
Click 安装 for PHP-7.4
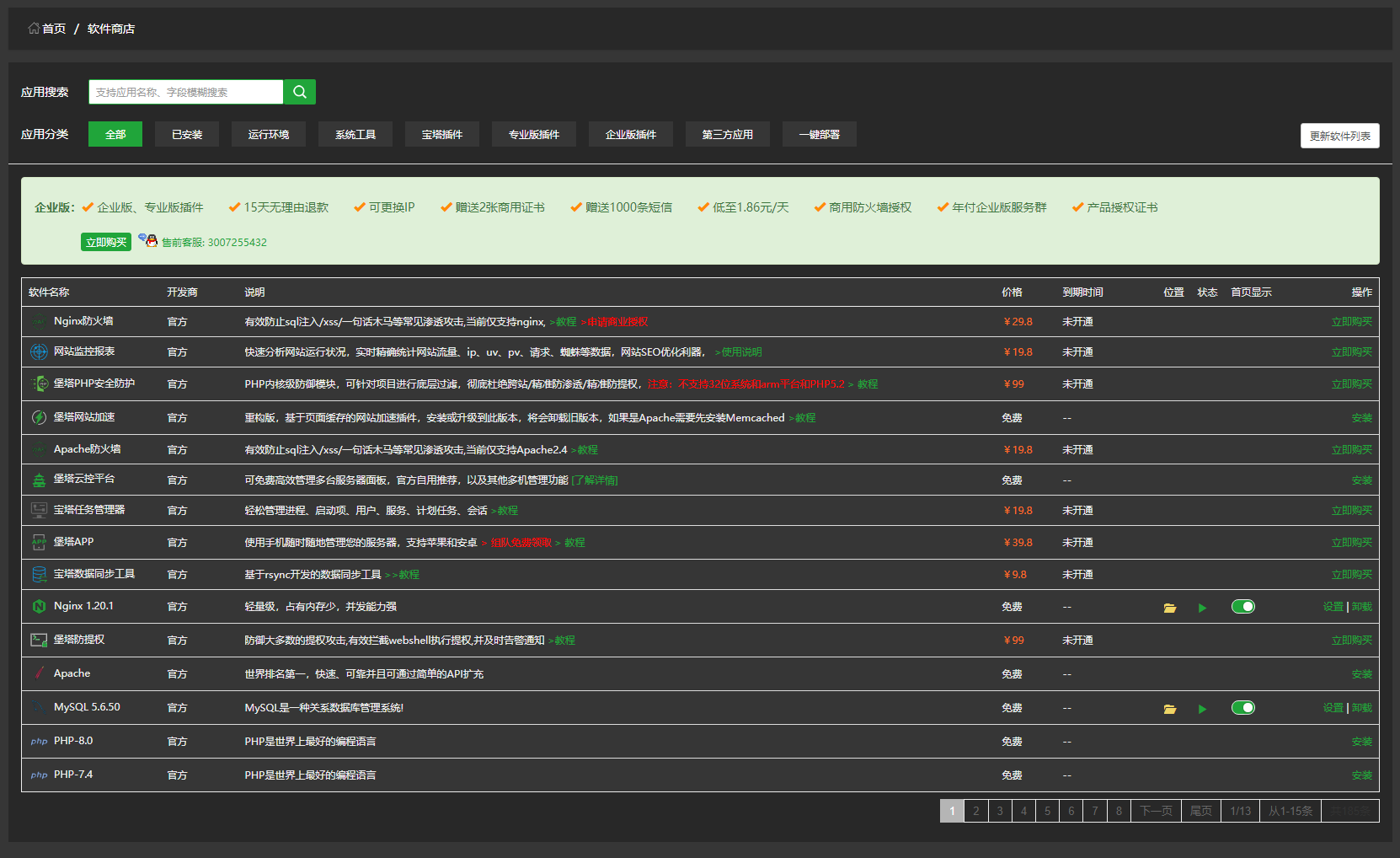(1362, 775)
